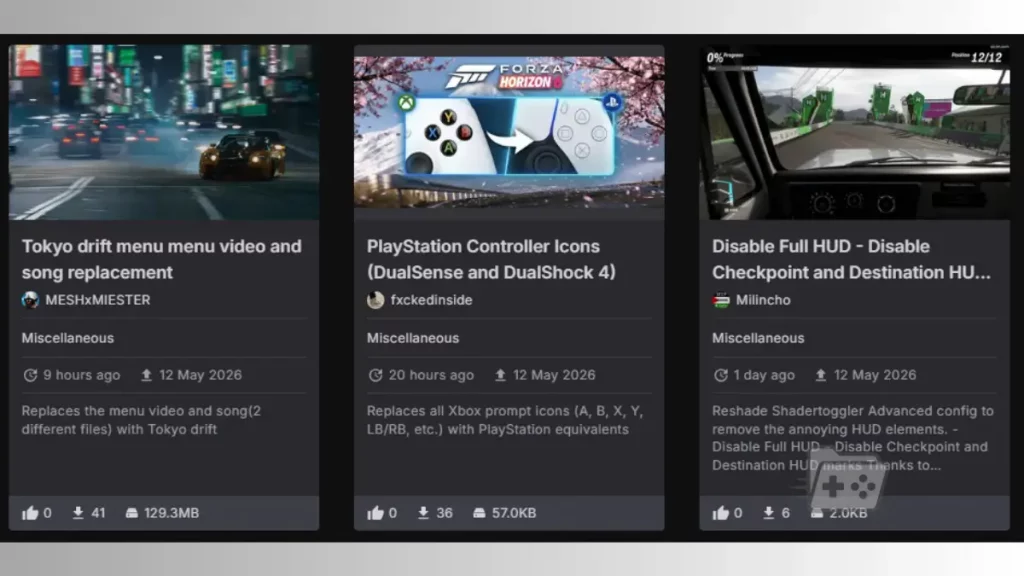View author MESHxMIESTER profile name

tap(98, 300)
